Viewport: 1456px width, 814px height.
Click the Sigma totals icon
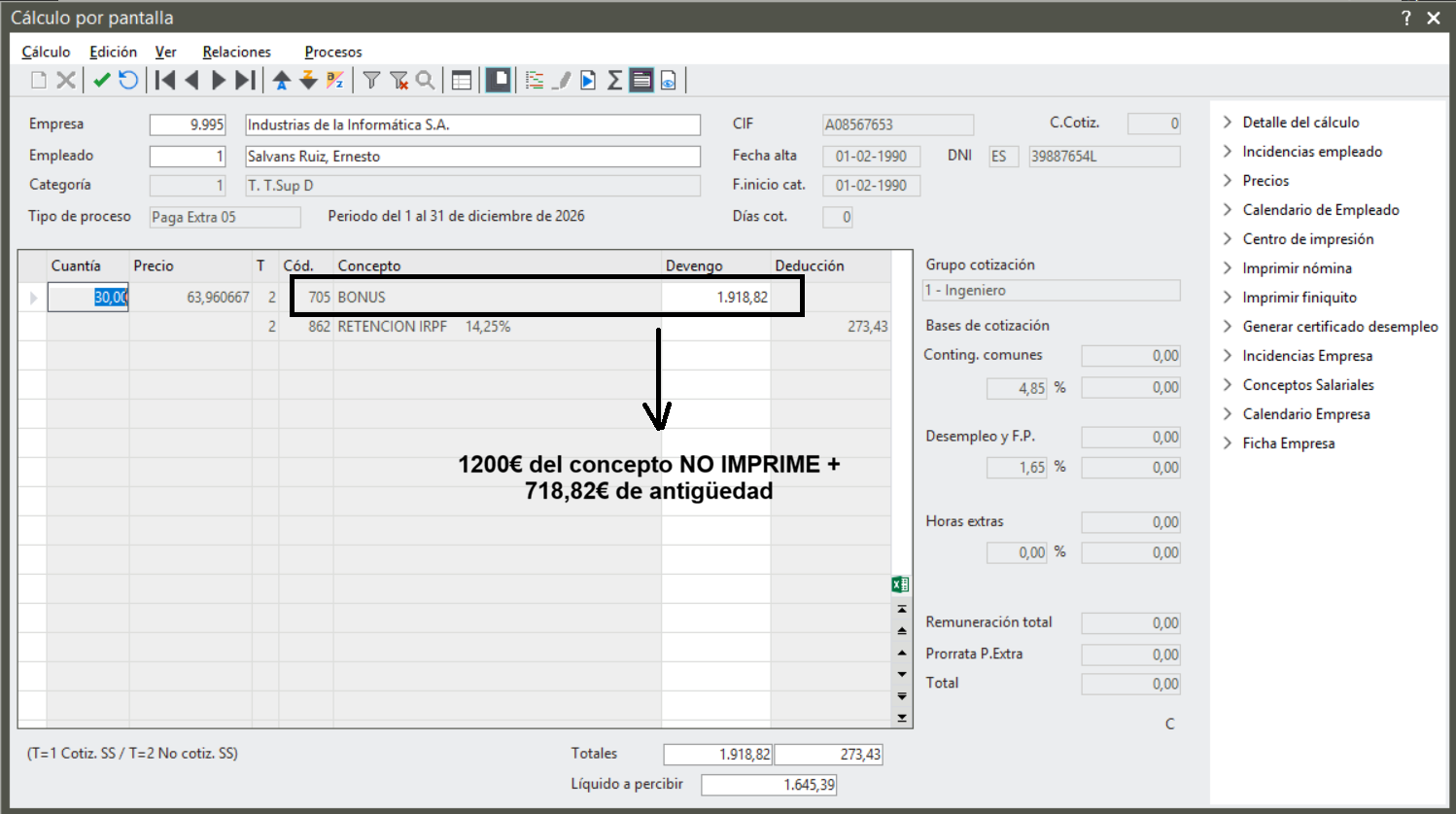614,81
